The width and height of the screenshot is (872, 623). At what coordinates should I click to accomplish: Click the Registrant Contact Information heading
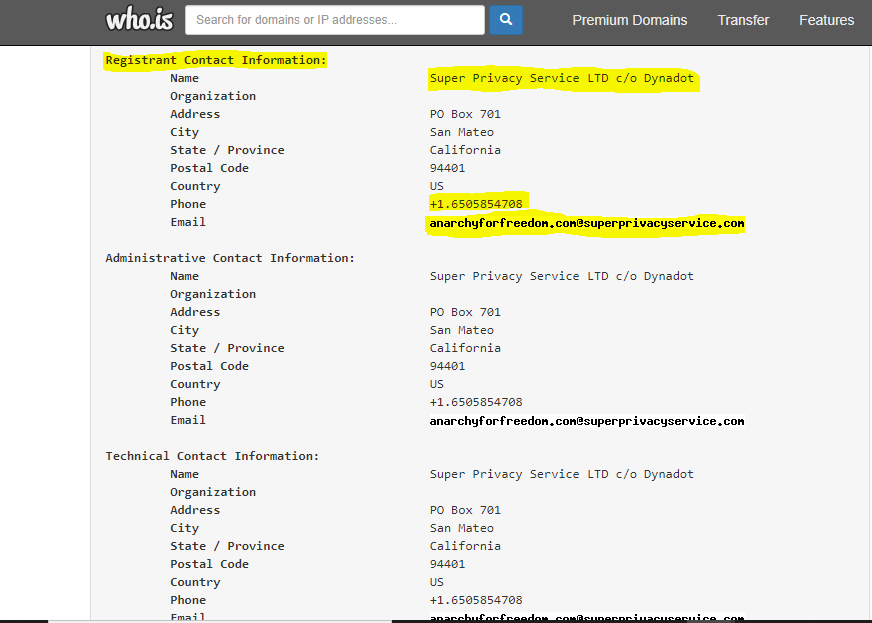[216, 60]
